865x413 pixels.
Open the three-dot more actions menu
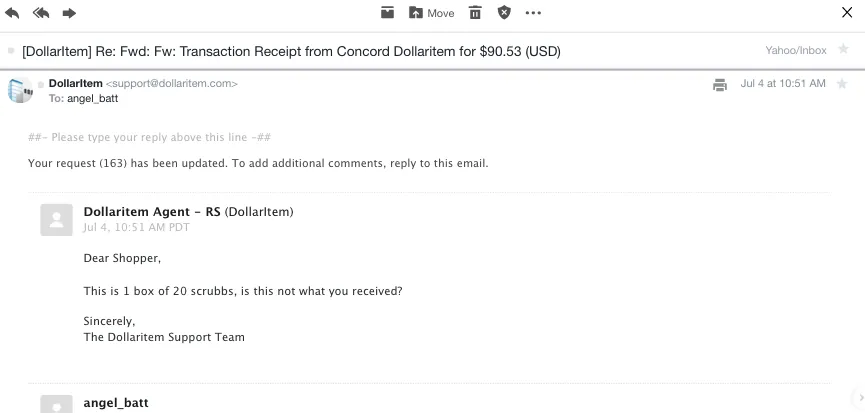tap(533, 13)
